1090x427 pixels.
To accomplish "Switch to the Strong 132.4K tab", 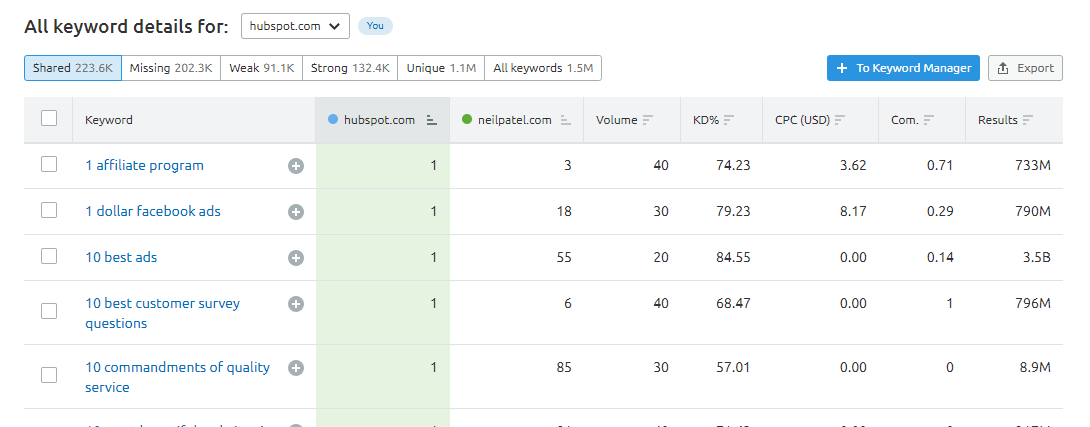I will click(350, 68).
